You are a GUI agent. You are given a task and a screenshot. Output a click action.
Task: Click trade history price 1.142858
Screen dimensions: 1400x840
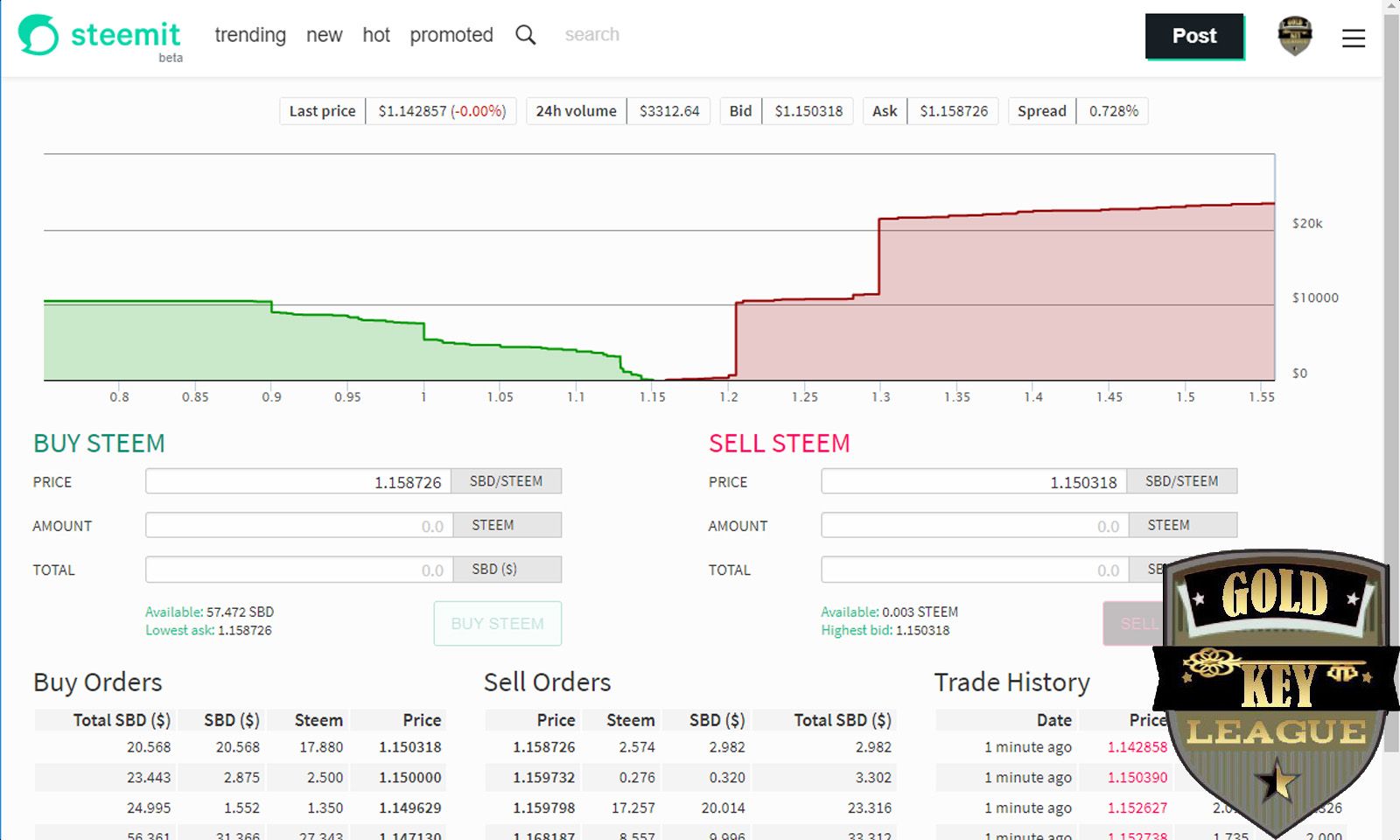pos(1137,747)
